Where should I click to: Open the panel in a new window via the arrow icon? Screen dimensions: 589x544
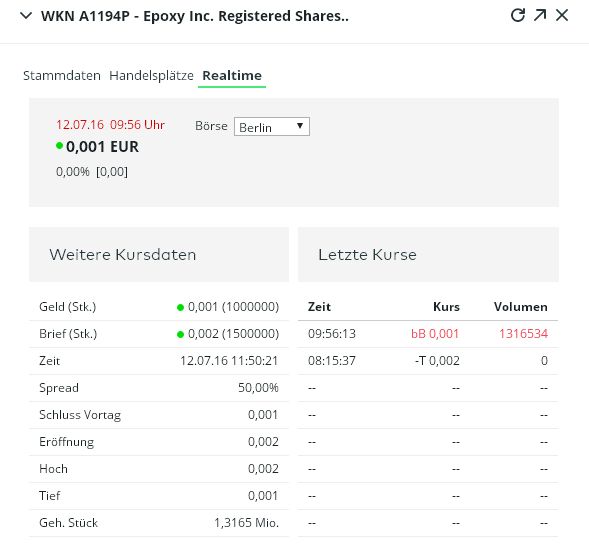[x=540, y=15]
